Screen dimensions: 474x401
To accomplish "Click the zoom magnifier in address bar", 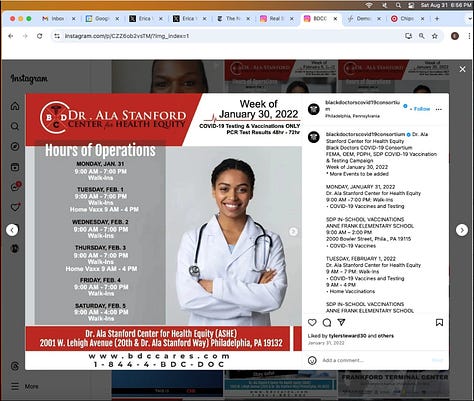I will 422,36.
